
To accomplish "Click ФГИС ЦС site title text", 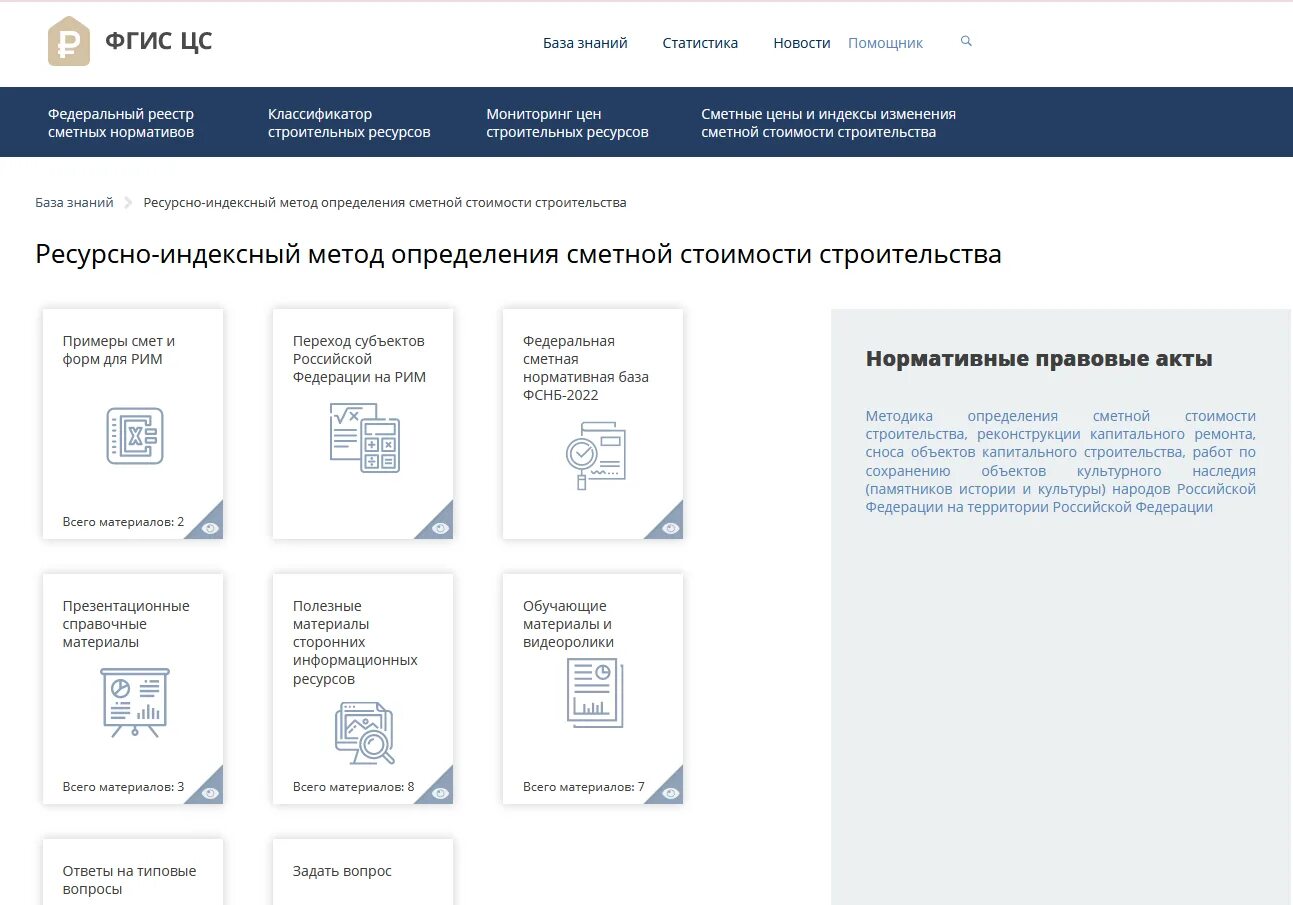I will (158, 41).
